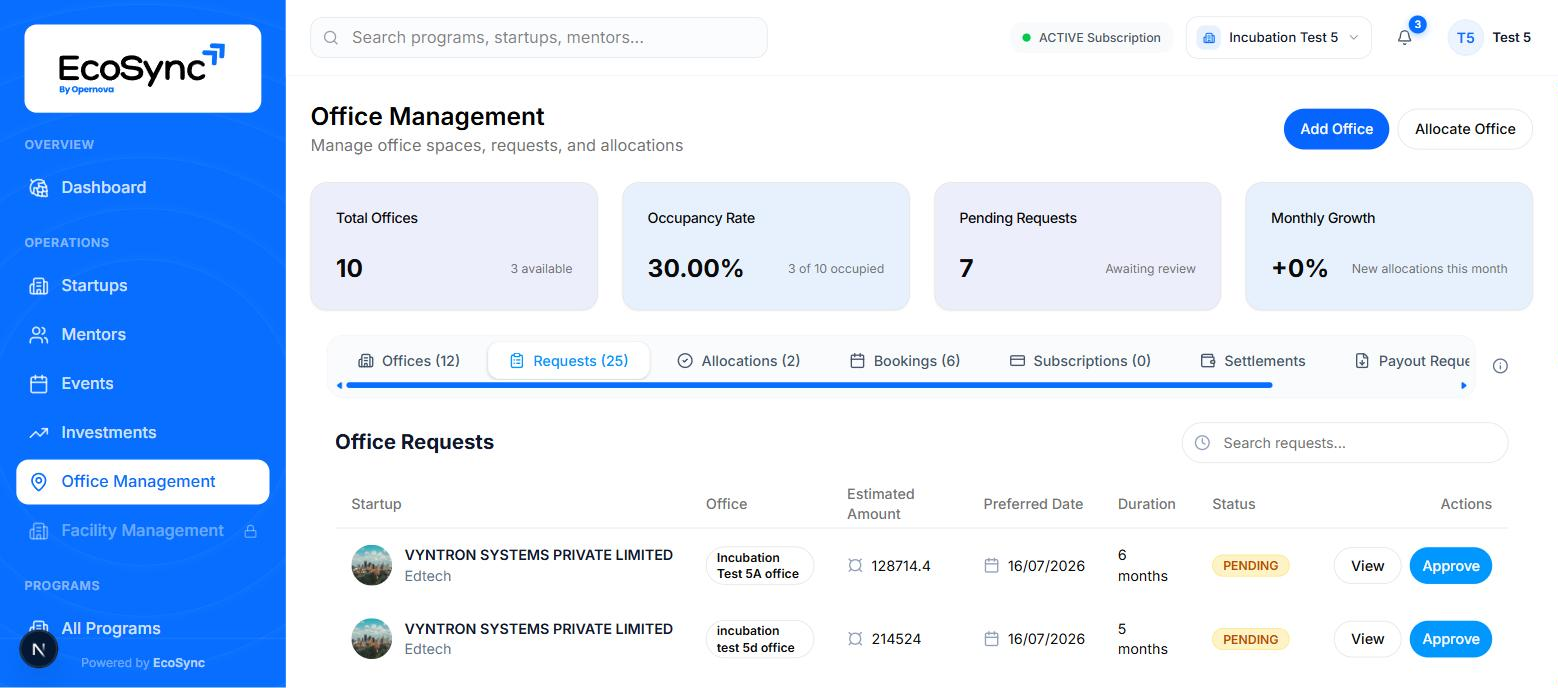Click the PENDING badge in the 6 months row

(1251, 565)
